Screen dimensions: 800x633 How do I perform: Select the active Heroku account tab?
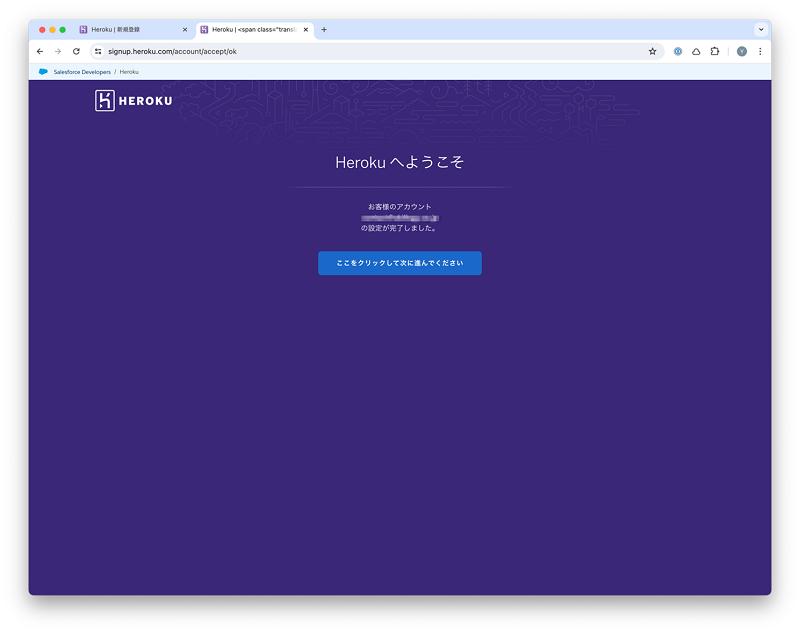coord(250,30)
